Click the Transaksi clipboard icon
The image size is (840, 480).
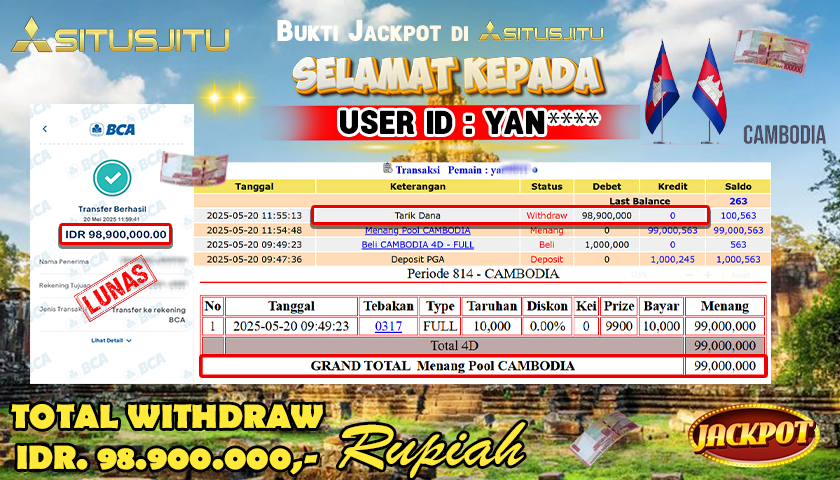coord(387,169)
